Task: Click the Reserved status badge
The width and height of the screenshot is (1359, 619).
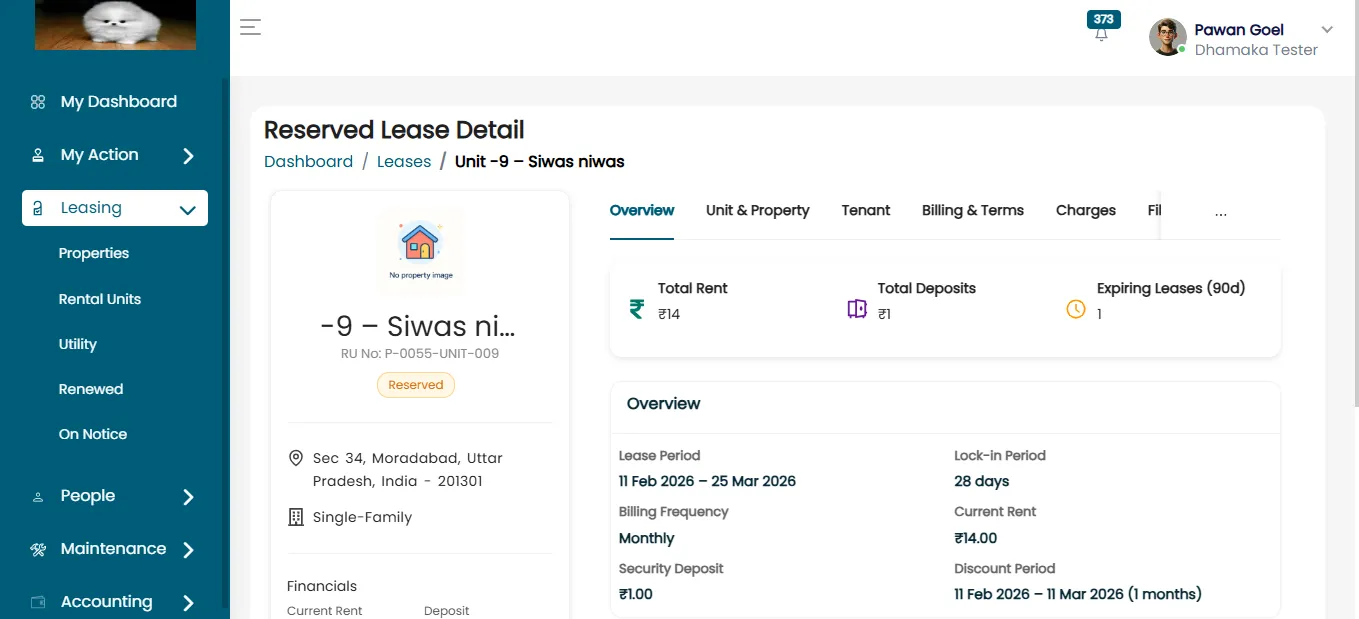Action: [416, 385]
